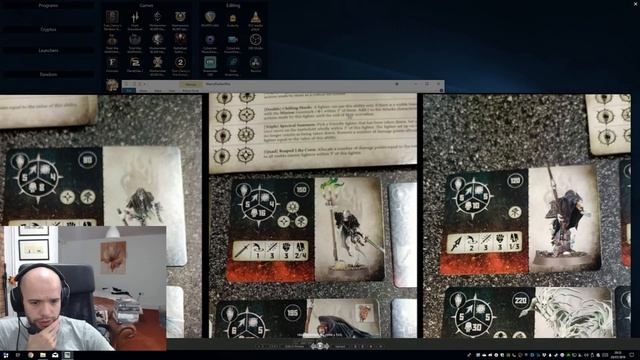
Task: Launch the Division 2 shortcut with circled 2
Action: click(180, 65)
